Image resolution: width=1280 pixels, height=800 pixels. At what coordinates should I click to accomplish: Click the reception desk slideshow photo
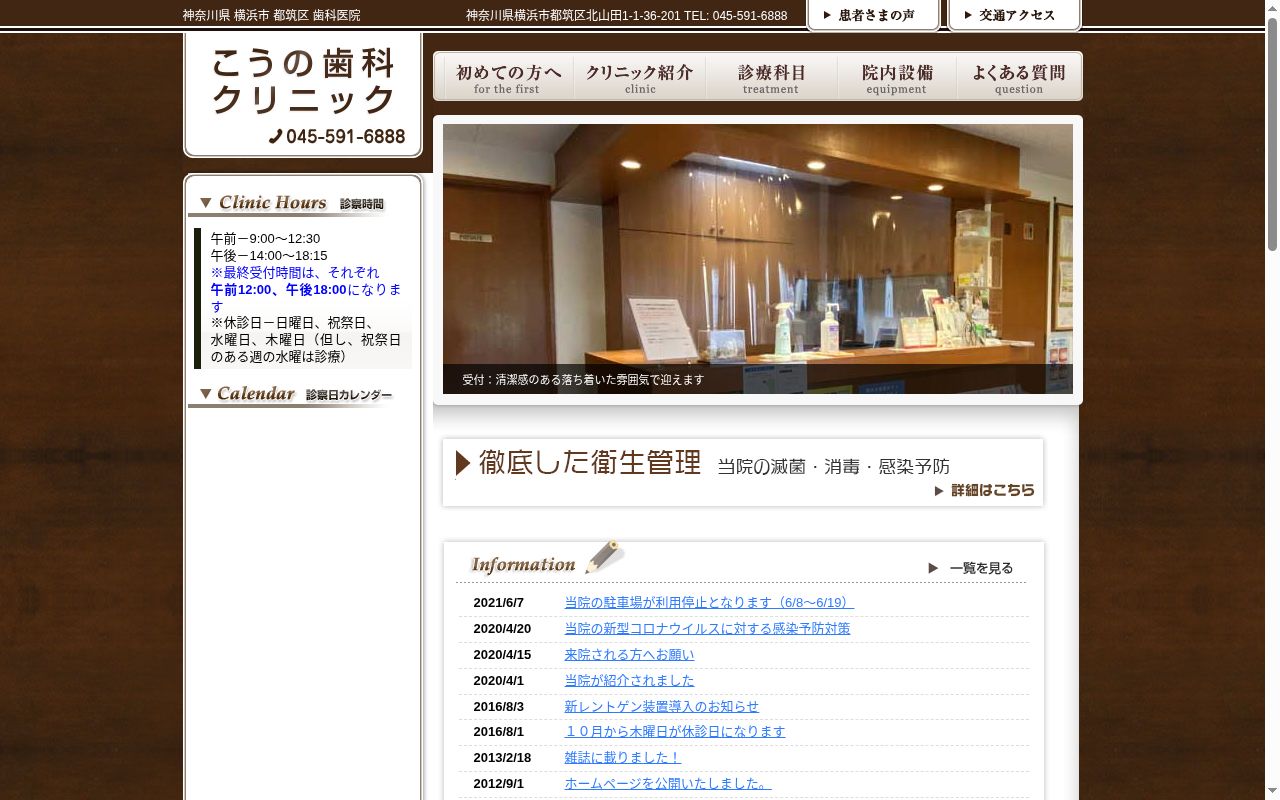tap(757, 258)
